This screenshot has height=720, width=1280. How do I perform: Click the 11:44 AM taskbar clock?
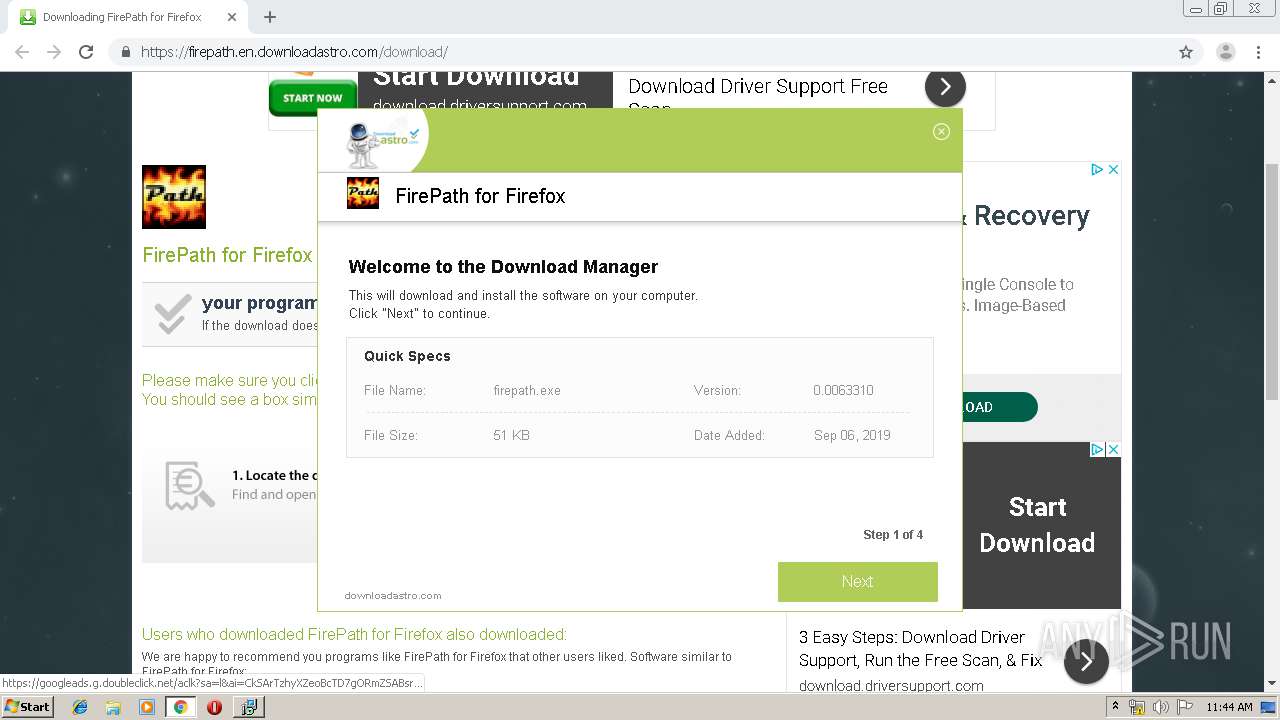(1229, 707)
